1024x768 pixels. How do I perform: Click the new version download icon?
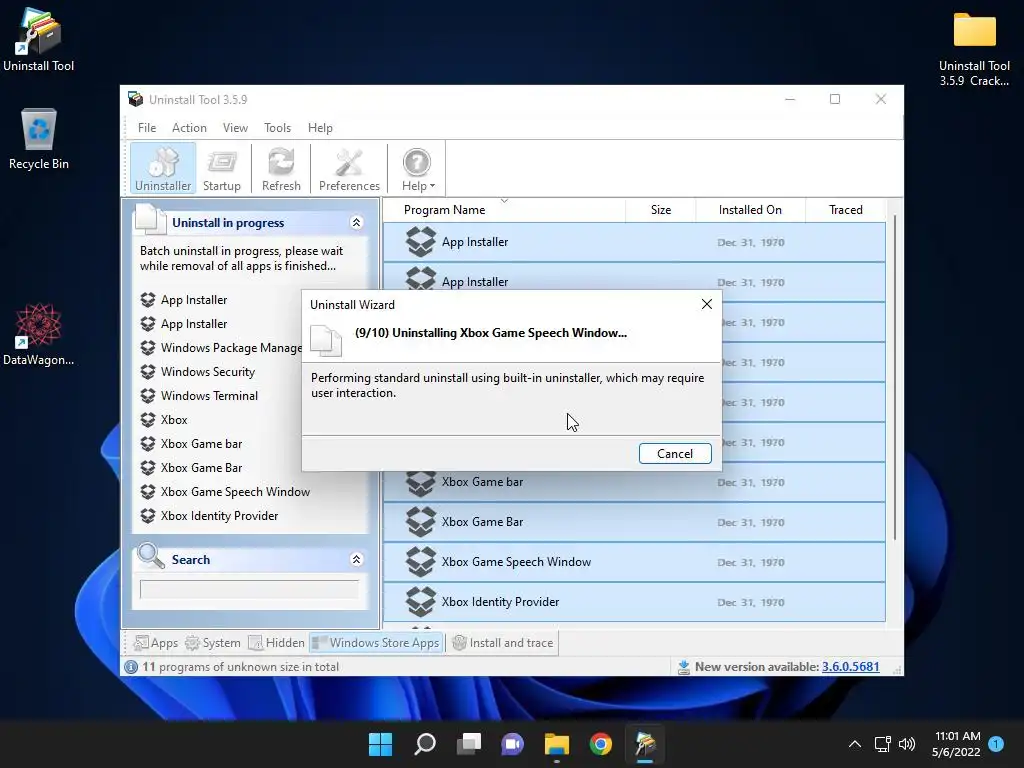click(684, 667)
